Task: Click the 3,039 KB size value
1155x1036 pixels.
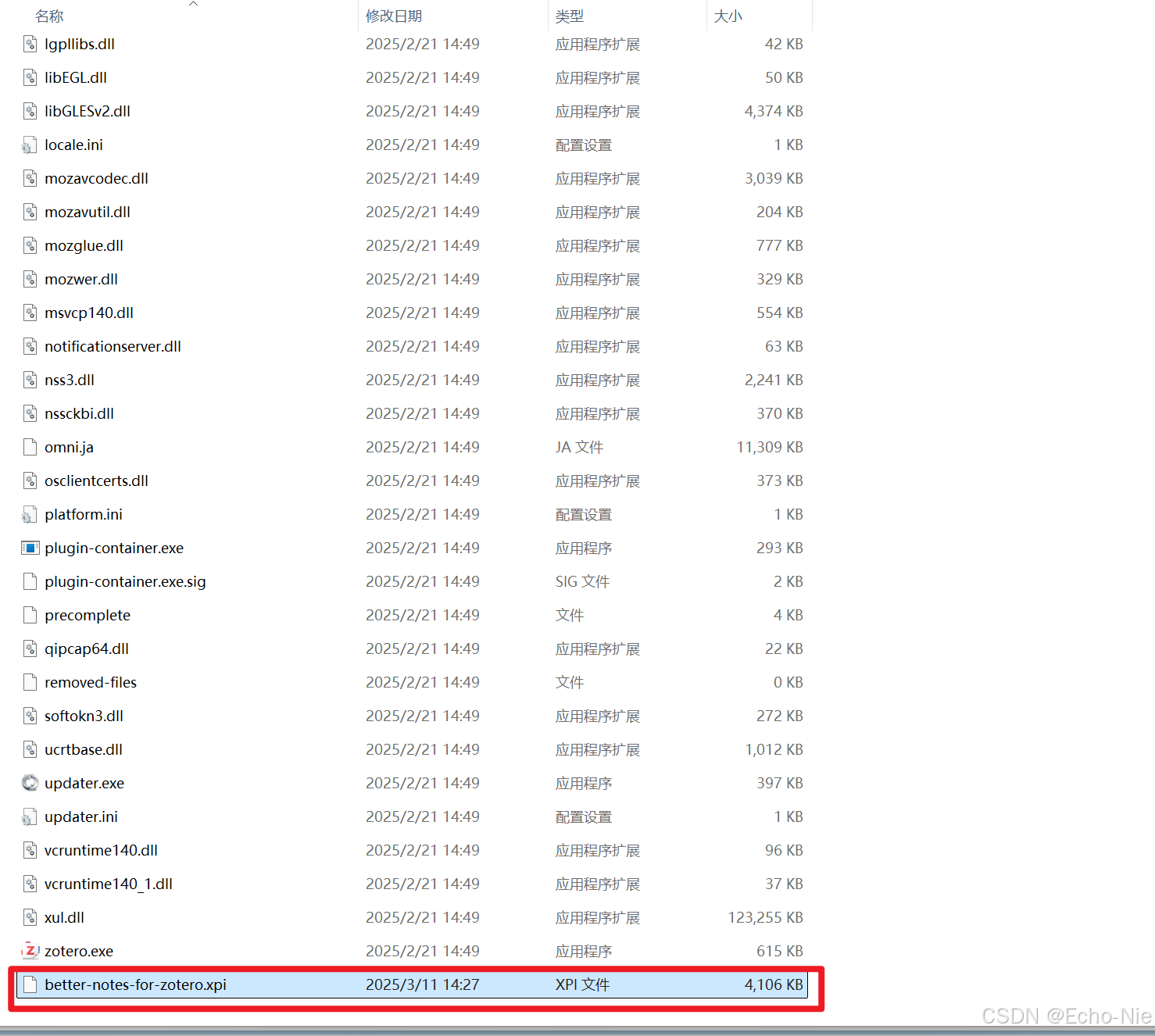Action: pos(774,178)
